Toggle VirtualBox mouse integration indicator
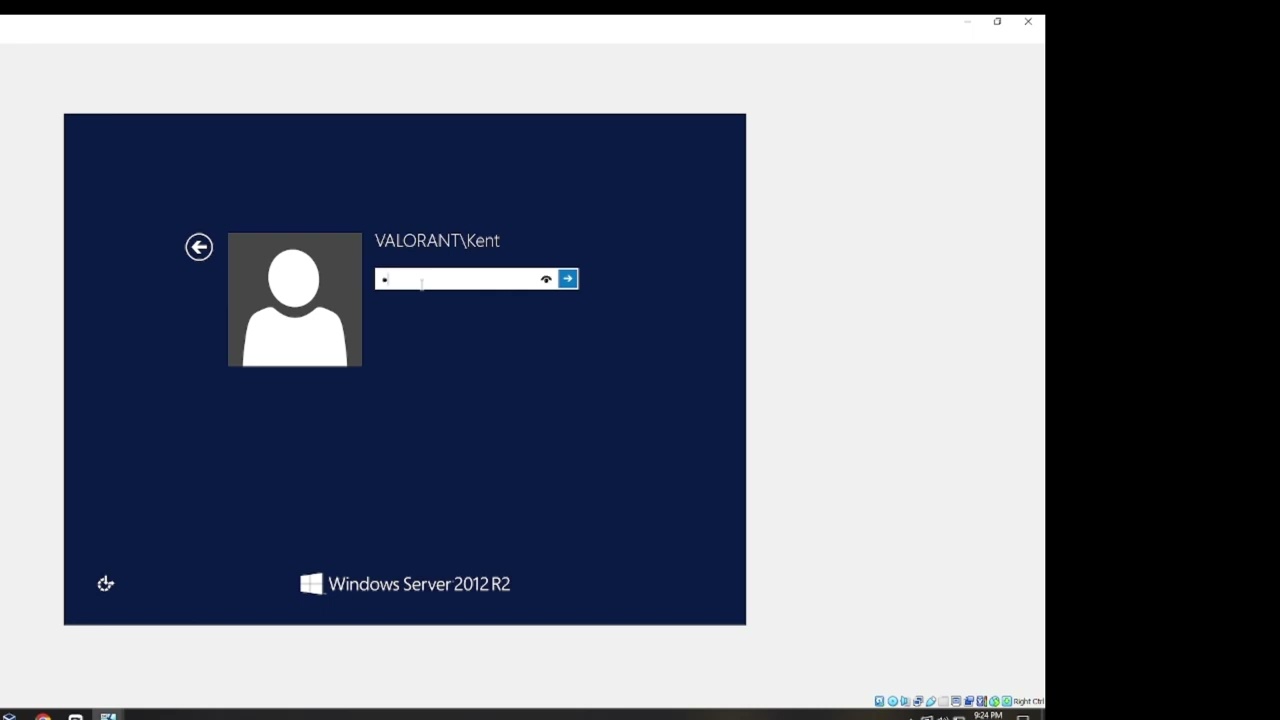Viewport: 1280px width, 720px height. 994,701
